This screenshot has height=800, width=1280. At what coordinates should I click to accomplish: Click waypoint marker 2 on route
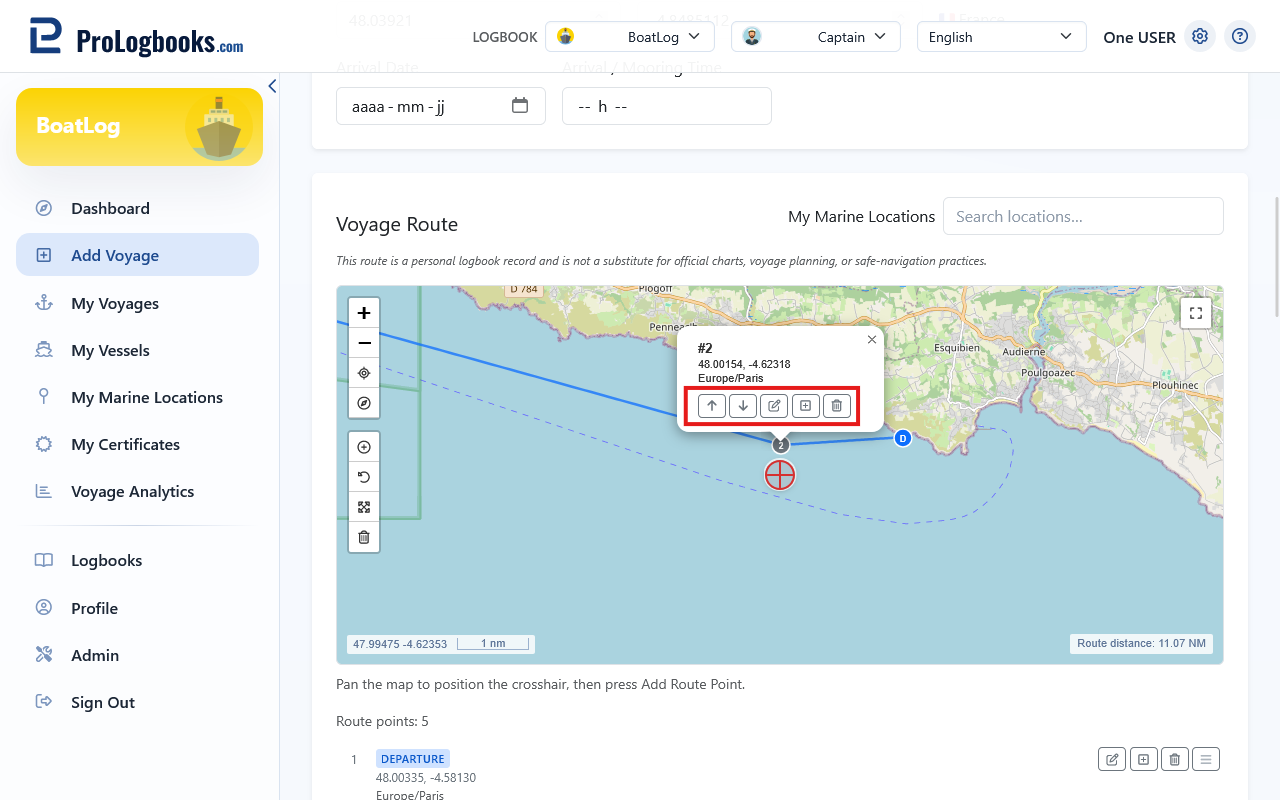click(781, 445)
